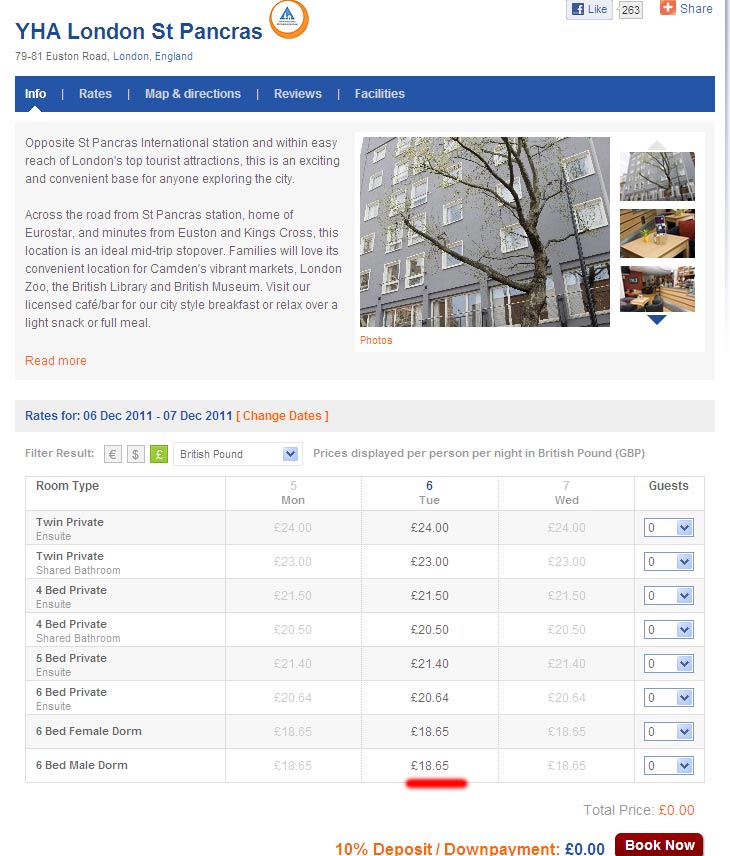Click Tuesday £20.50 price cell
The width and height of the screenshot is (730, 856).
[x=430, y=629]
